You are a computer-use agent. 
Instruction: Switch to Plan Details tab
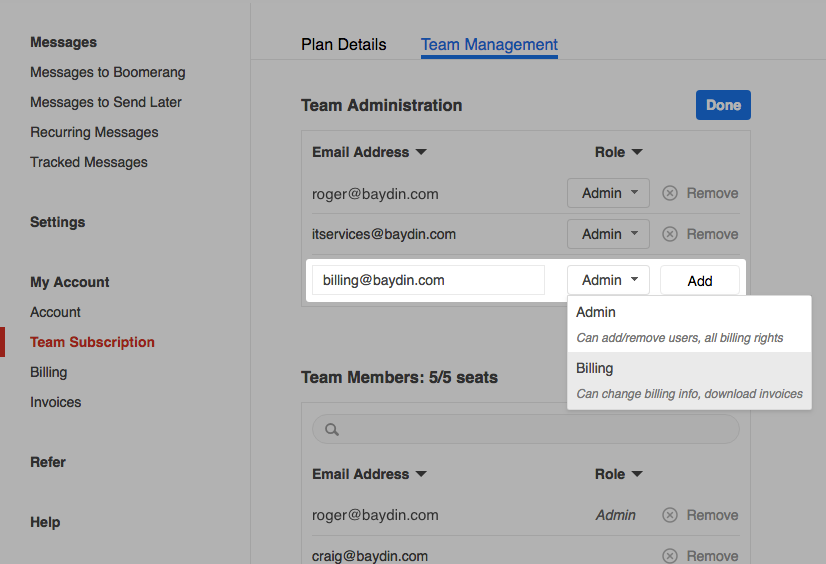pyautogui.click(x=343, y=45)
